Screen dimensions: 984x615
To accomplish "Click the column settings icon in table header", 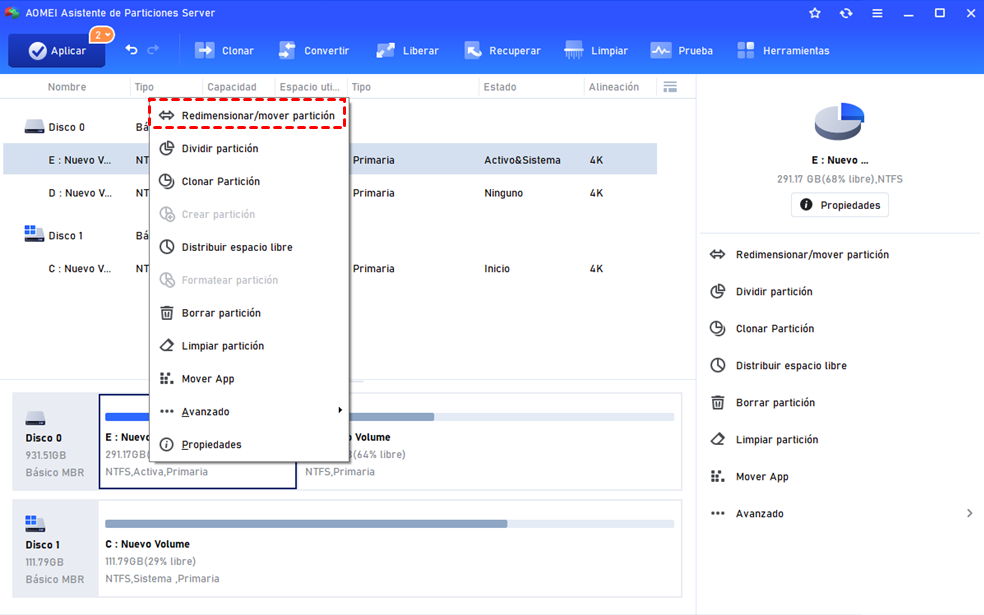I will [670, 87].
